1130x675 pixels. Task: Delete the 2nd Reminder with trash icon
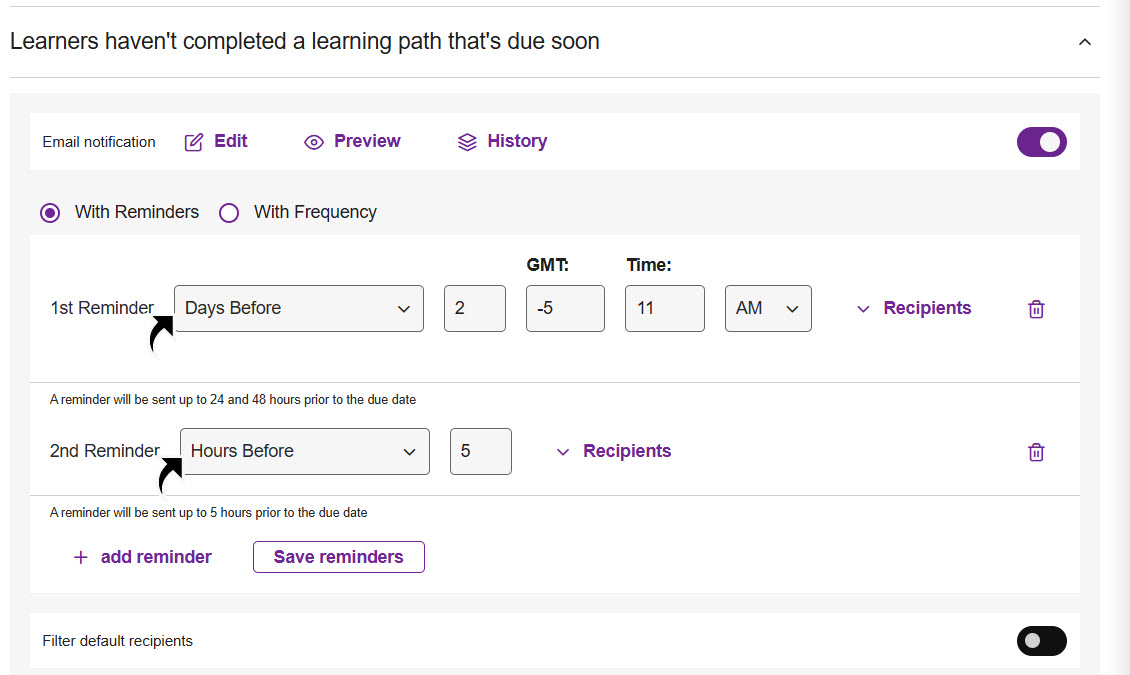(x=1036, y=452)
